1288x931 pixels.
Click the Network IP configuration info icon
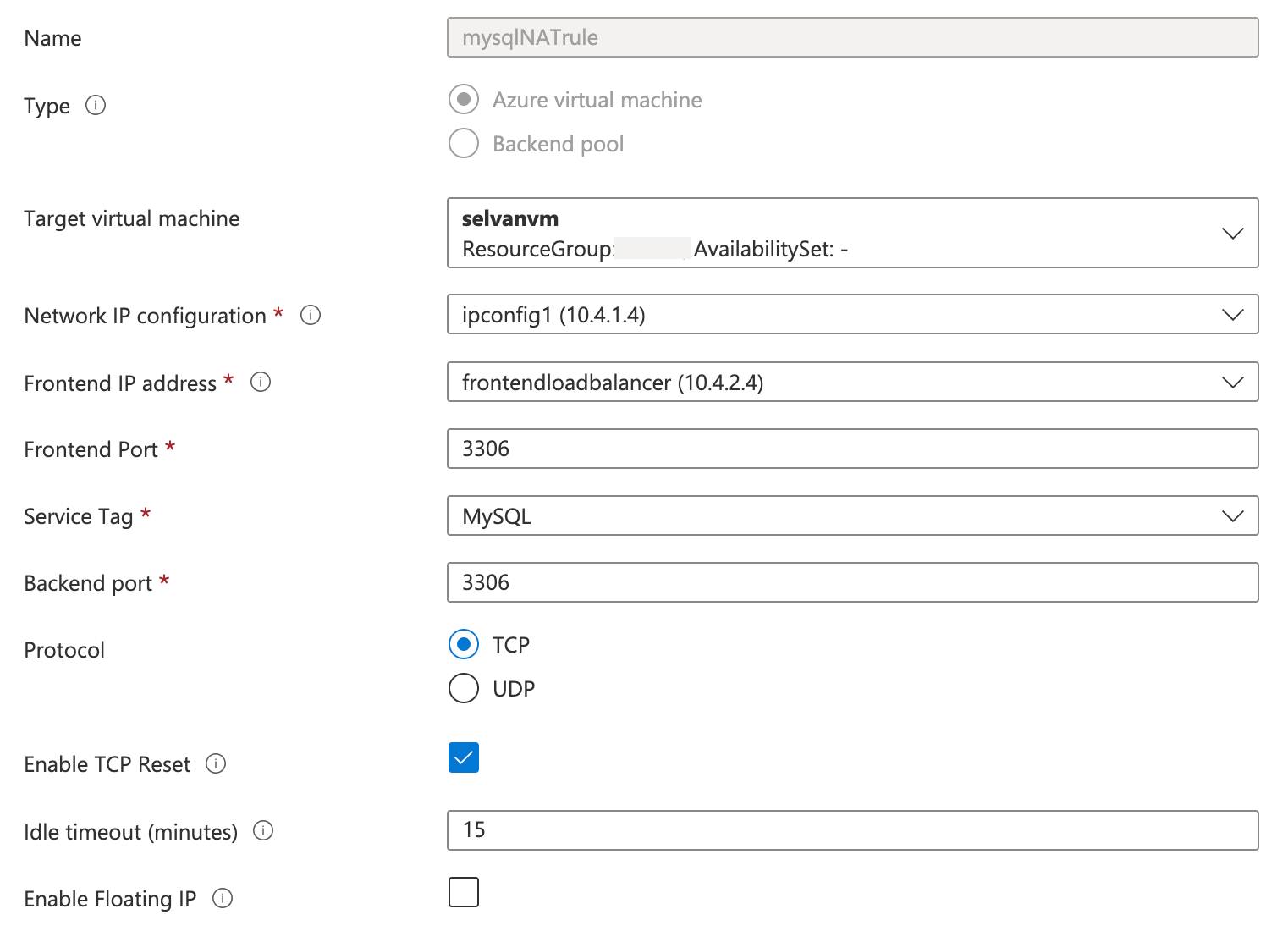point(311,315)
